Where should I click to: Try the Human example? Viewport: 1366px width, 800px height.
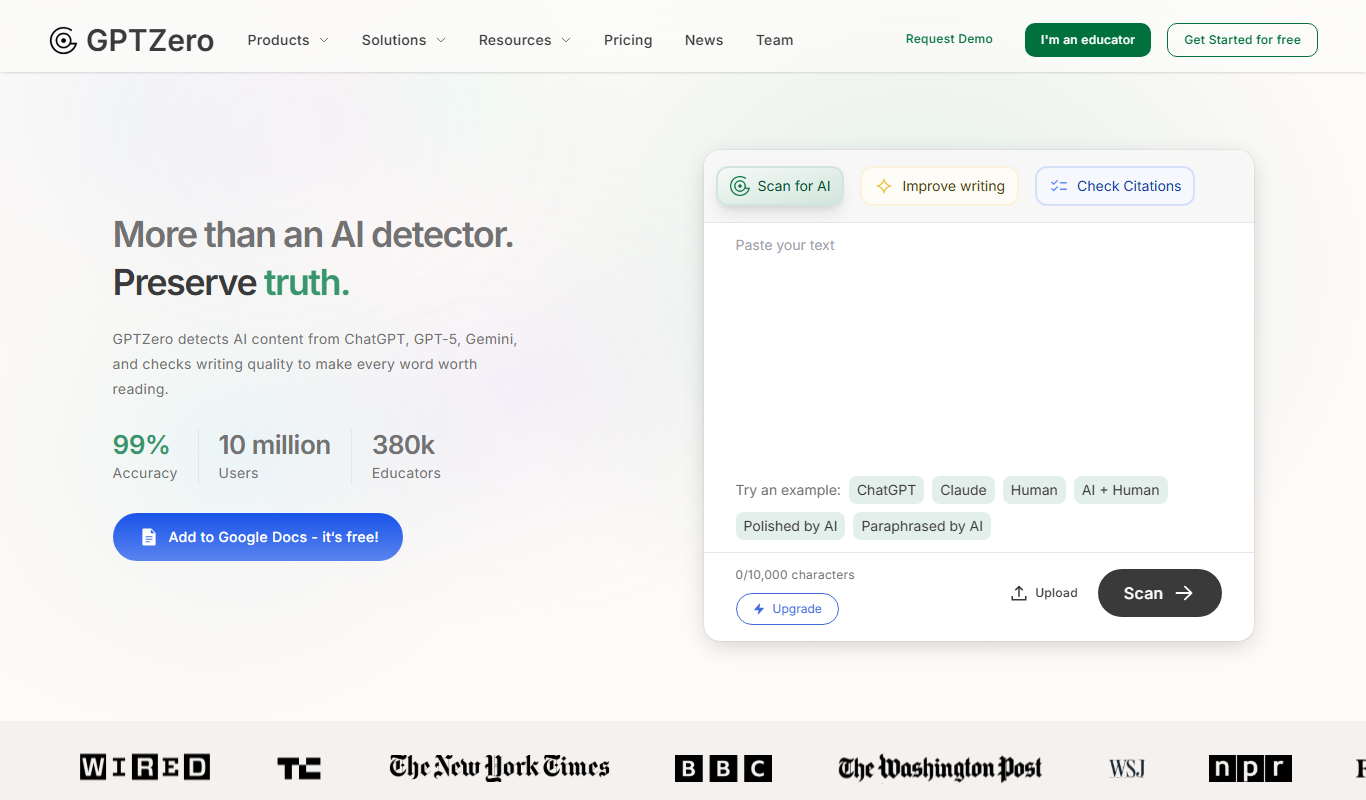tap(1034, 490)
